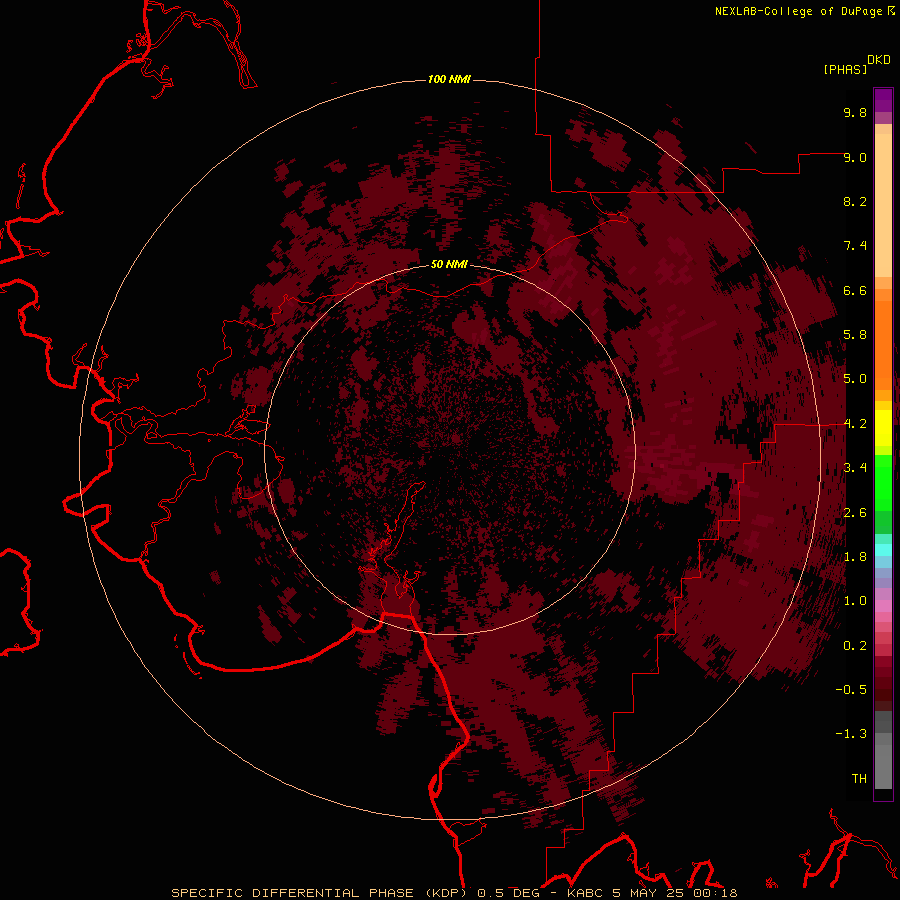Click the 50 NMI range ring label
The width and height of the screenshot is (900, 900).
(449, 265)
